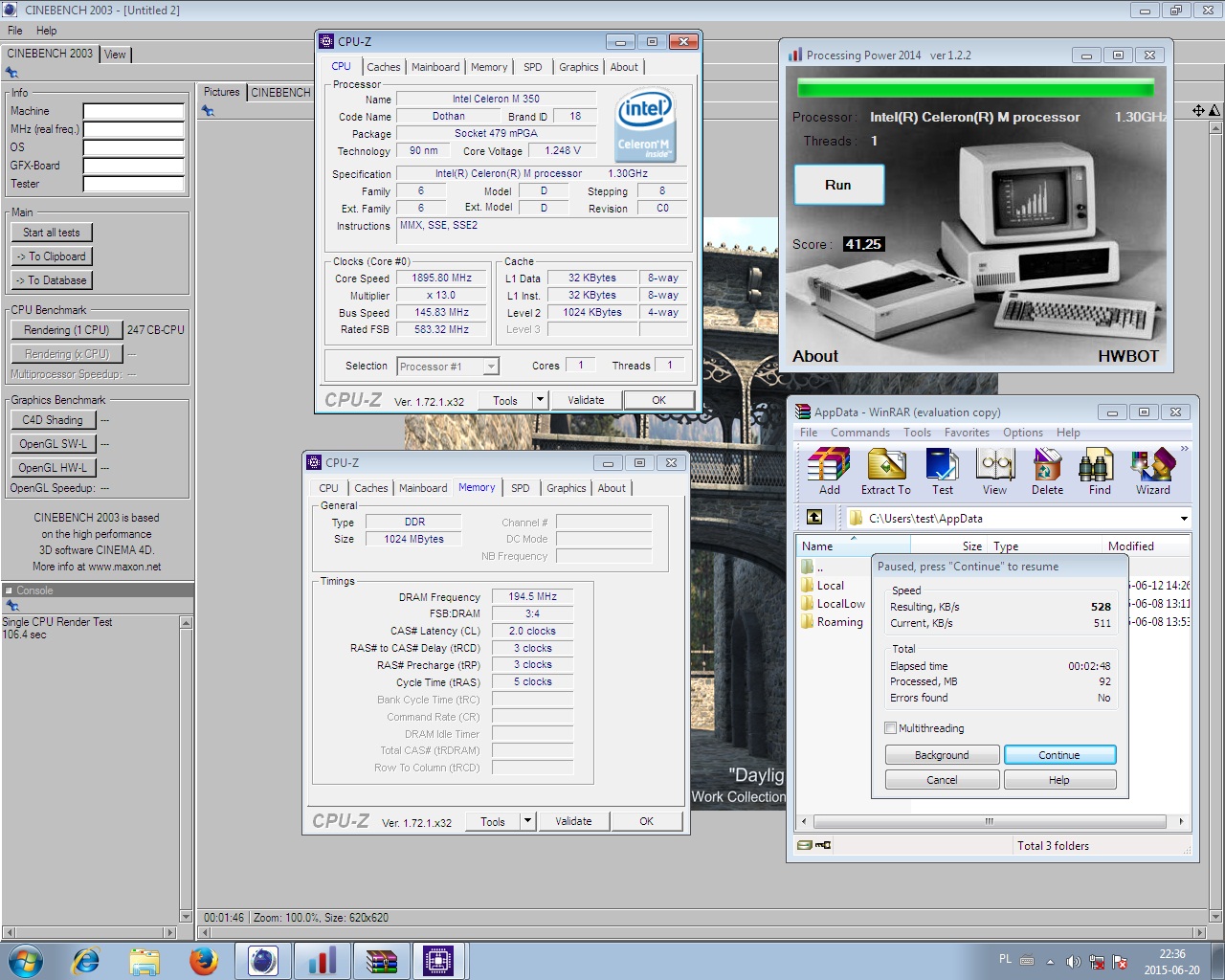Click the volume icon in system tray
The width and height of the screenshot is (1225, 980).
click(x=1074, y=962)
